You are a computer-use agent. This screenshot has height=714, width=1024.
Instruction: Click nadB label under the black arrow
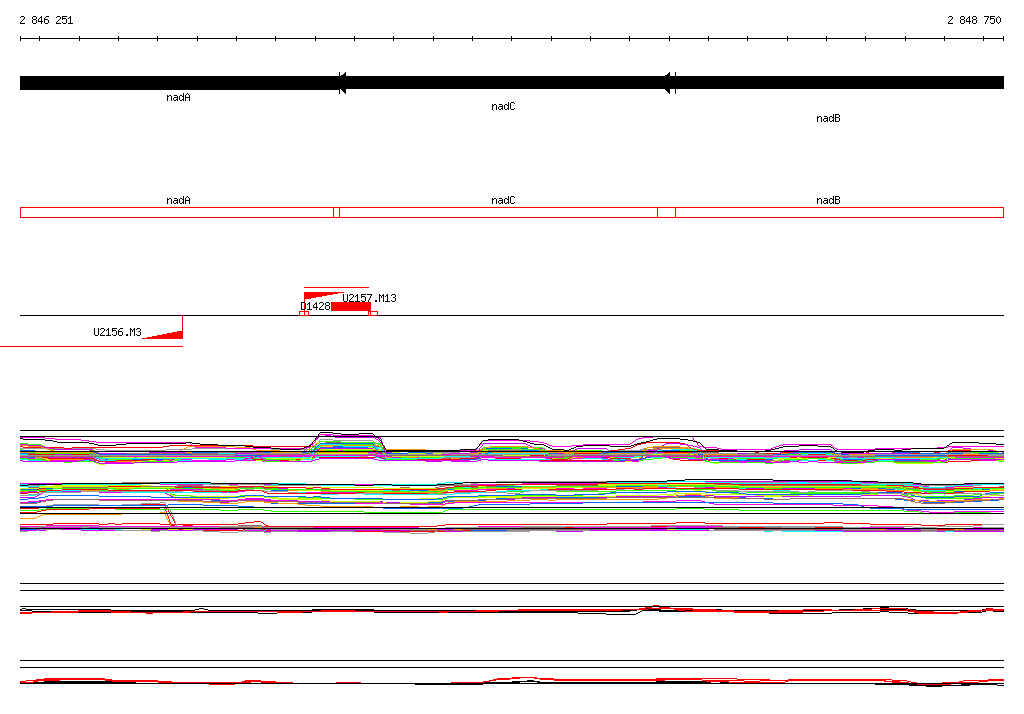click(x=828, y=118)
